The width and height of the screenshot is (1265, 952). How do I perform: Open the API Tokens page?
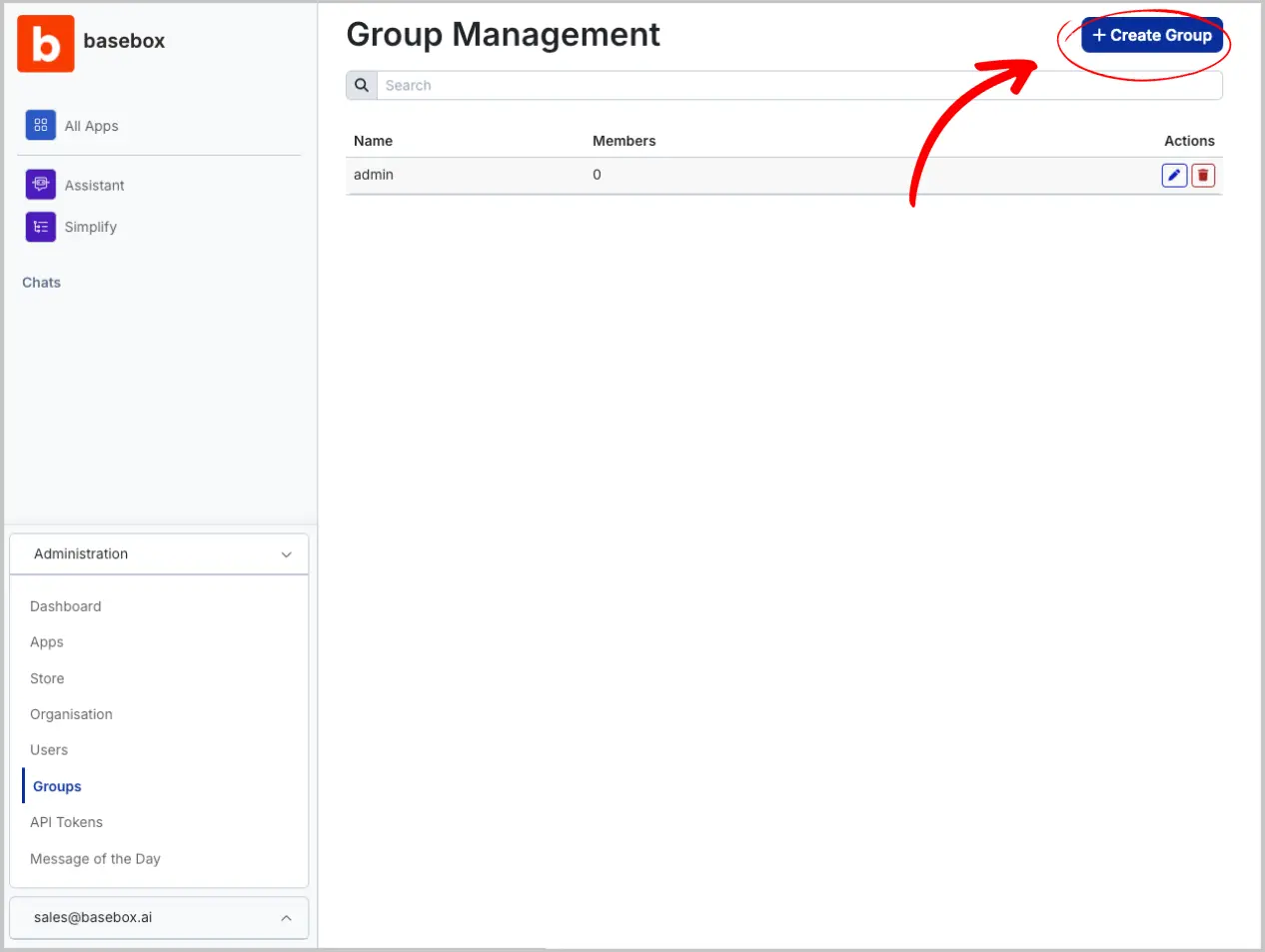point(66,822)
